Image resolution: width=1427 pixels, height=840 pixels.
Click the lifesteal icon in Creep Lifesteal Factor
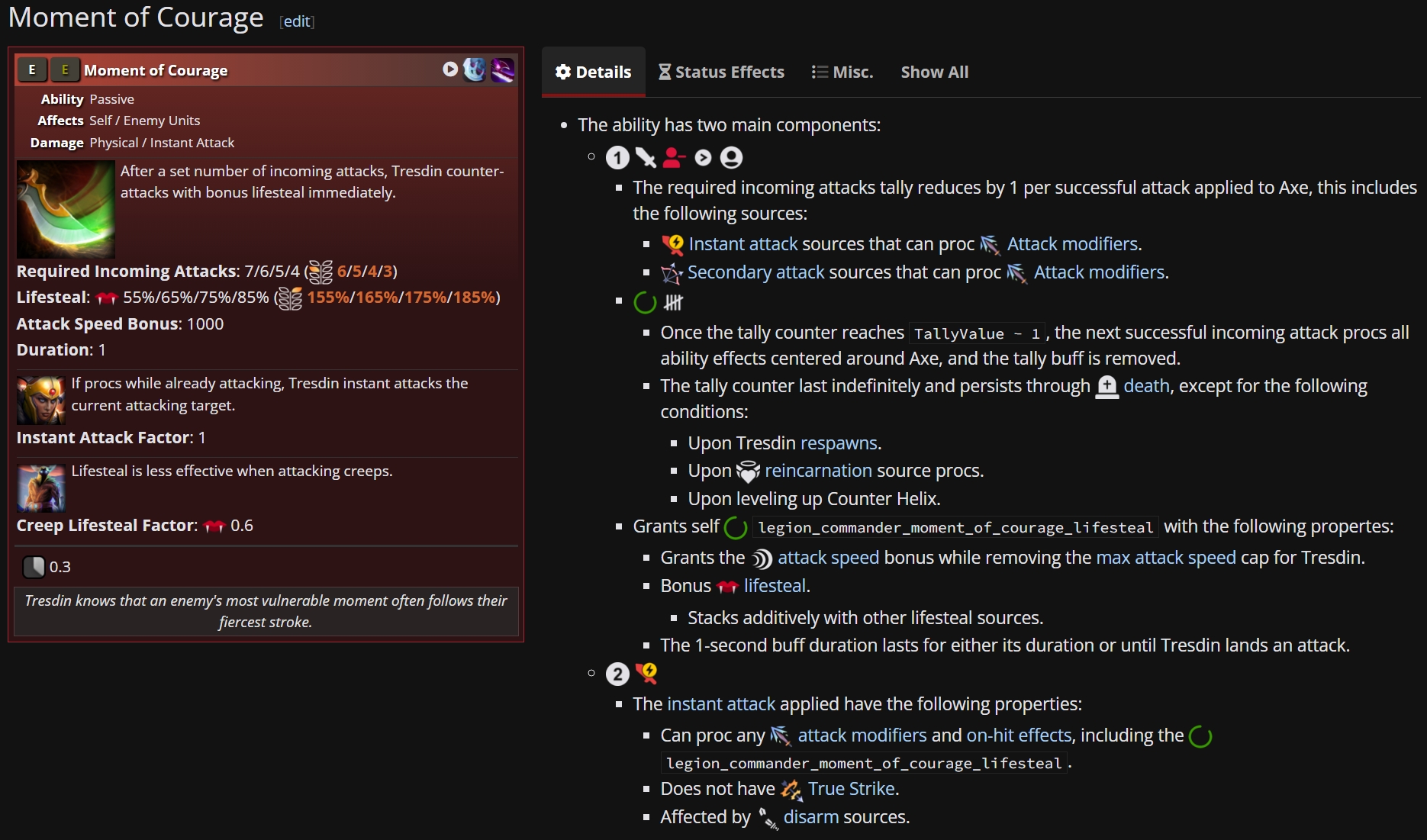tap(214, 526)
